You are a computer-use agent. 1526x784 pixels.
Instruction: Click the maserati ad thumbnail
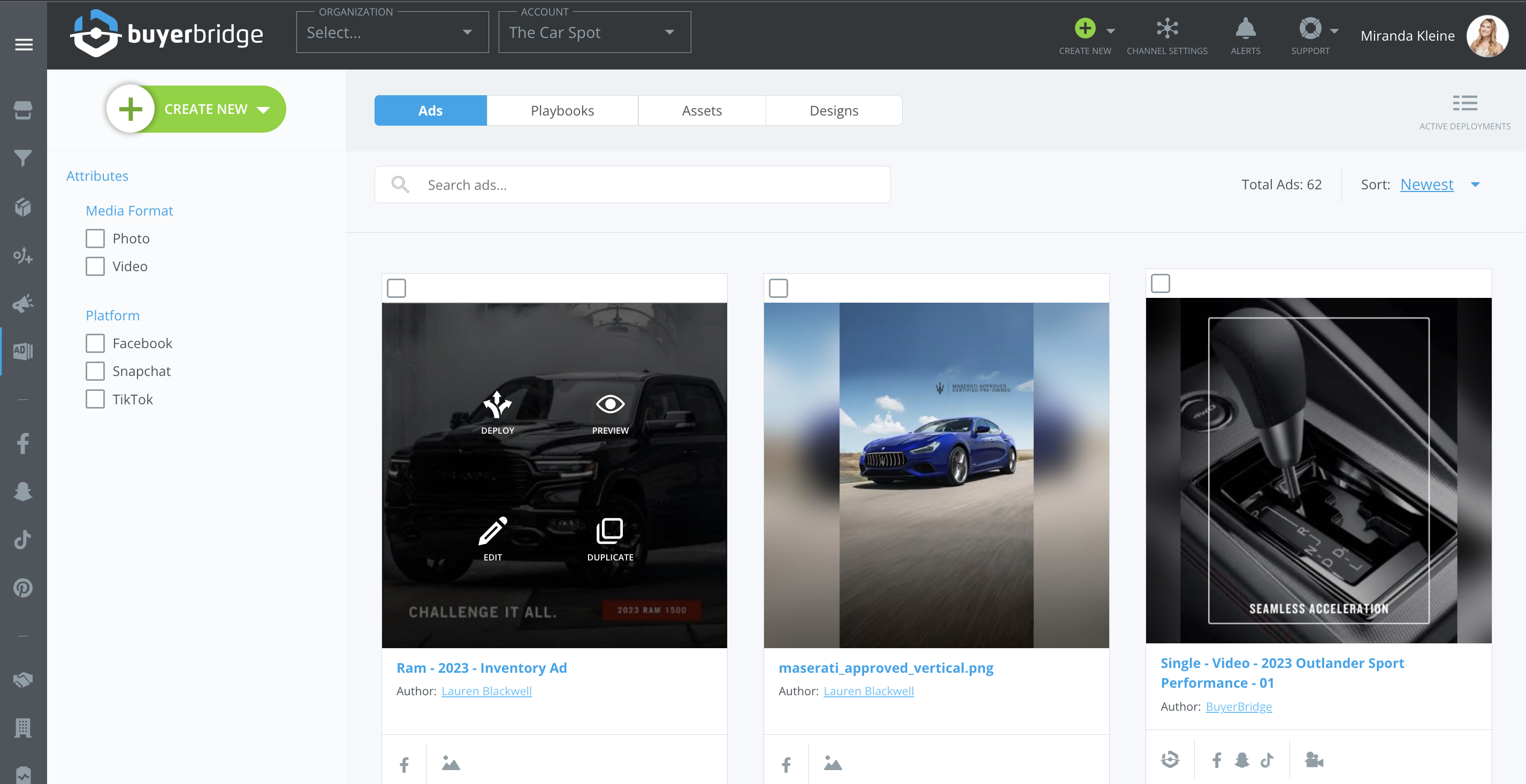coord(936,475)
